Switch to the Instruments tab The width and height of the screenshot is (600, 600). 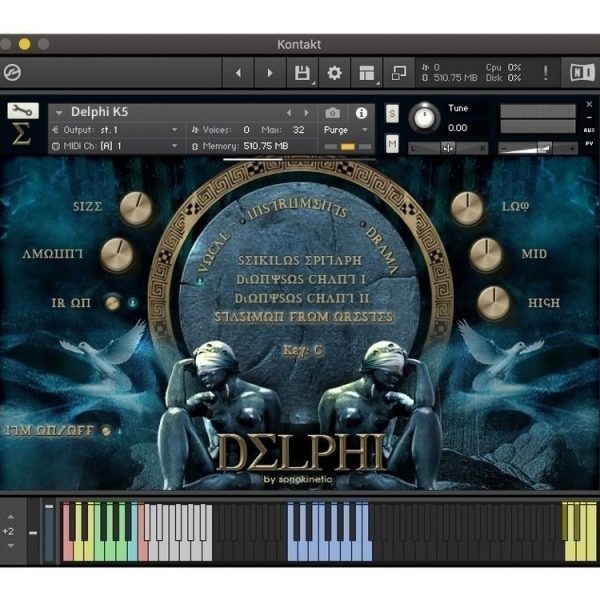tap(297, 208)
